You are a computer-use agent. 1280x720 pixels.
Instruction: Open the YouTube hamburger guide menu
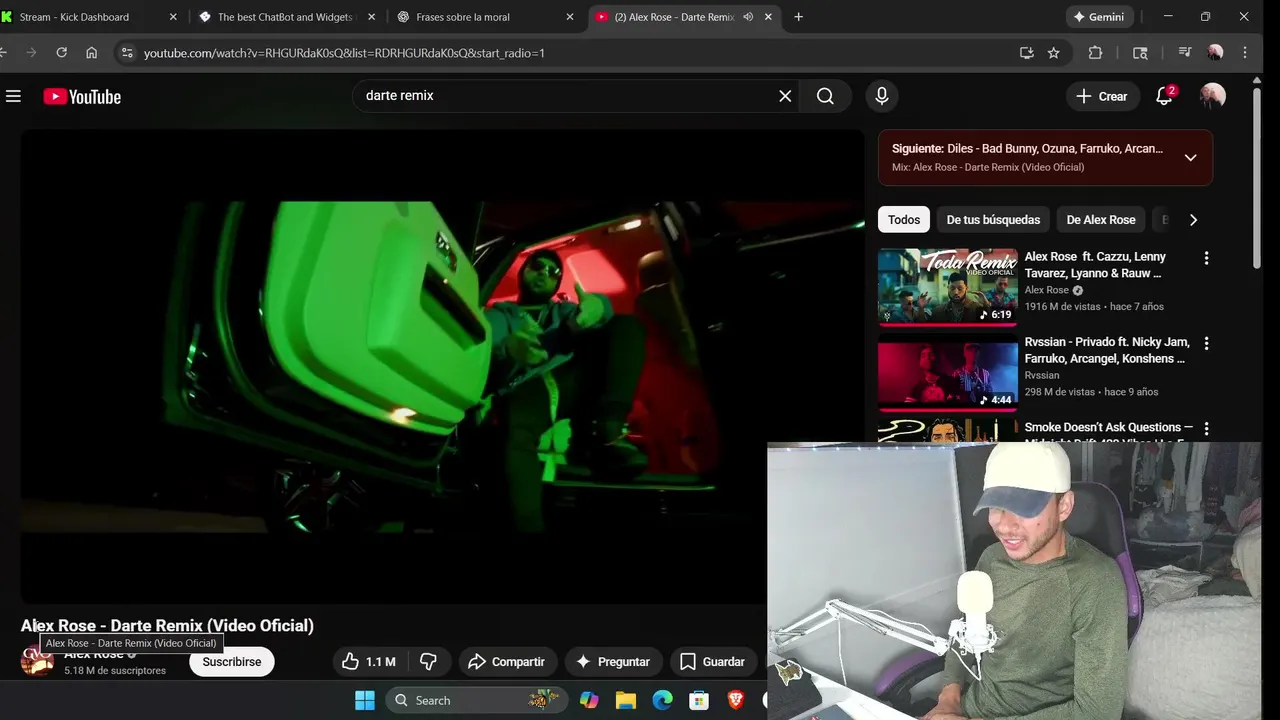tap(13, 96)
